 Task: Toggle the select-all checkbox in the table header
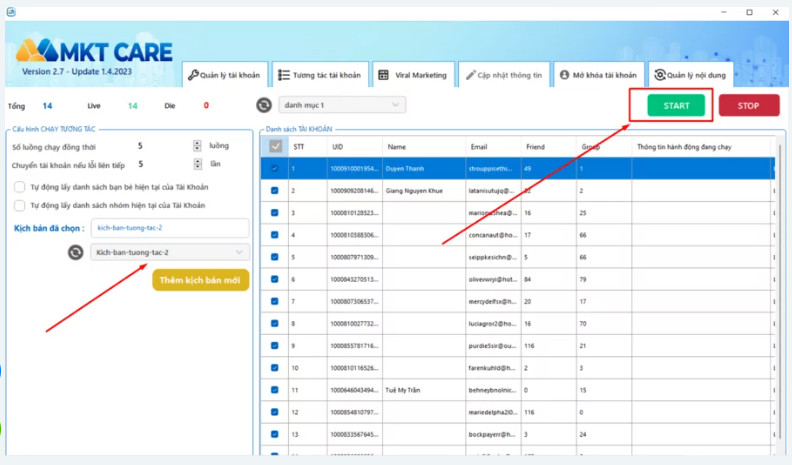click(275, 146)
